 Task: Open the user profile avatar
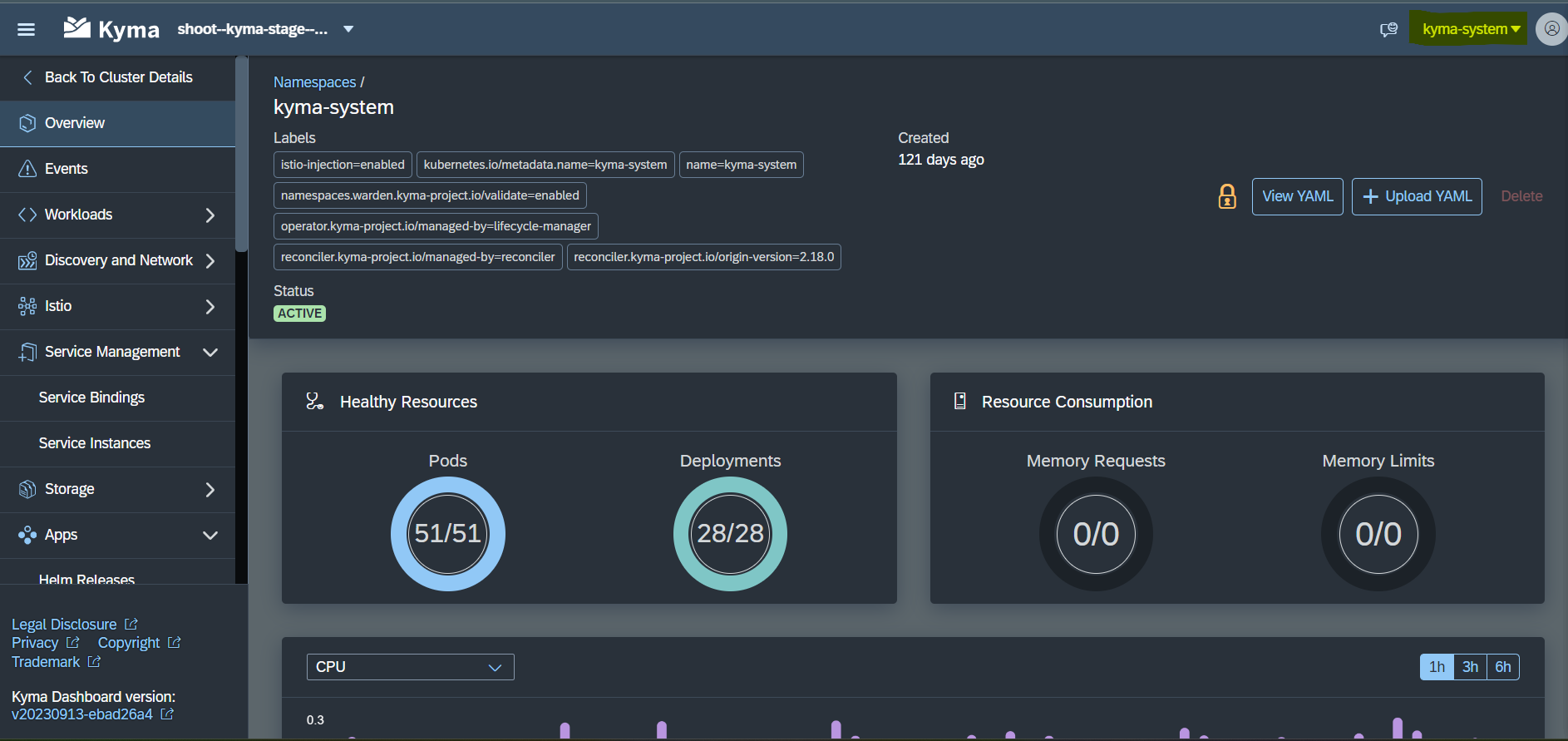click(x=1551, y=29)
